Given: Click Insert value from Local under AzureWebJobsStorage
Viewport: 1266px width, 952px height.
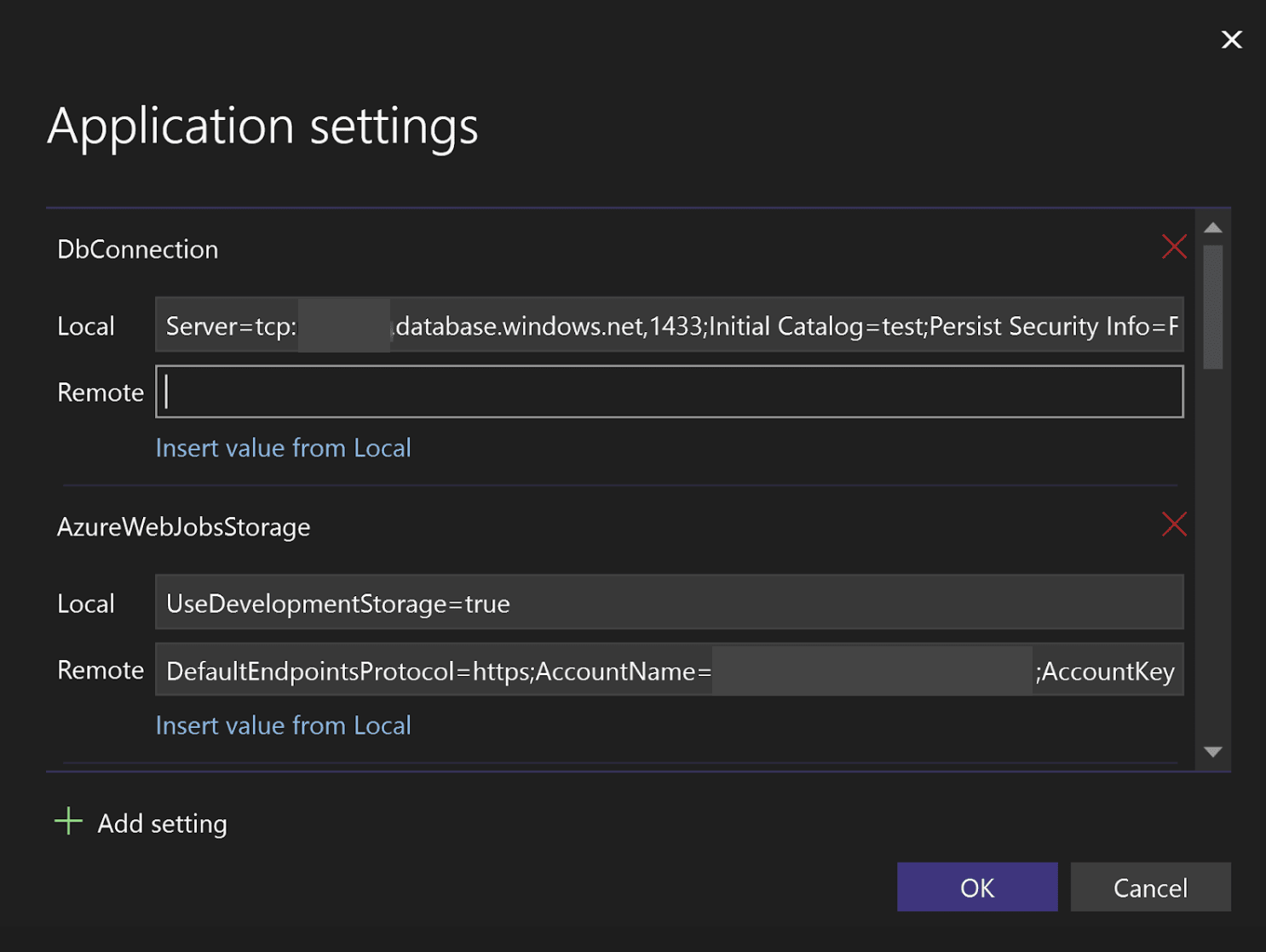Looking at the screenshot, I should 283,725.
